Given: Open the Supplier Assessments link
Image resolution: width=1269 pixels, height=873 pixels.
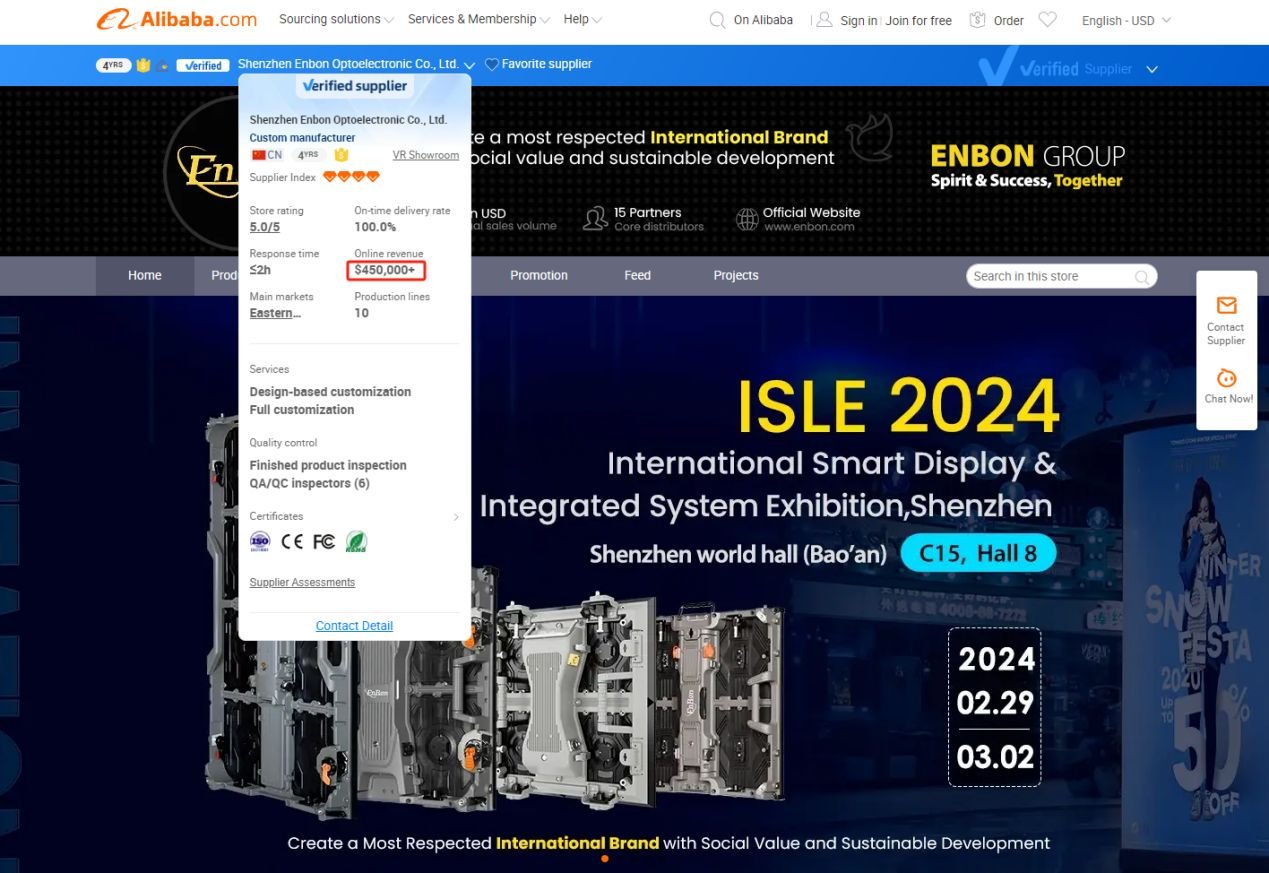Looking at the screenshot, I should 302,583.
